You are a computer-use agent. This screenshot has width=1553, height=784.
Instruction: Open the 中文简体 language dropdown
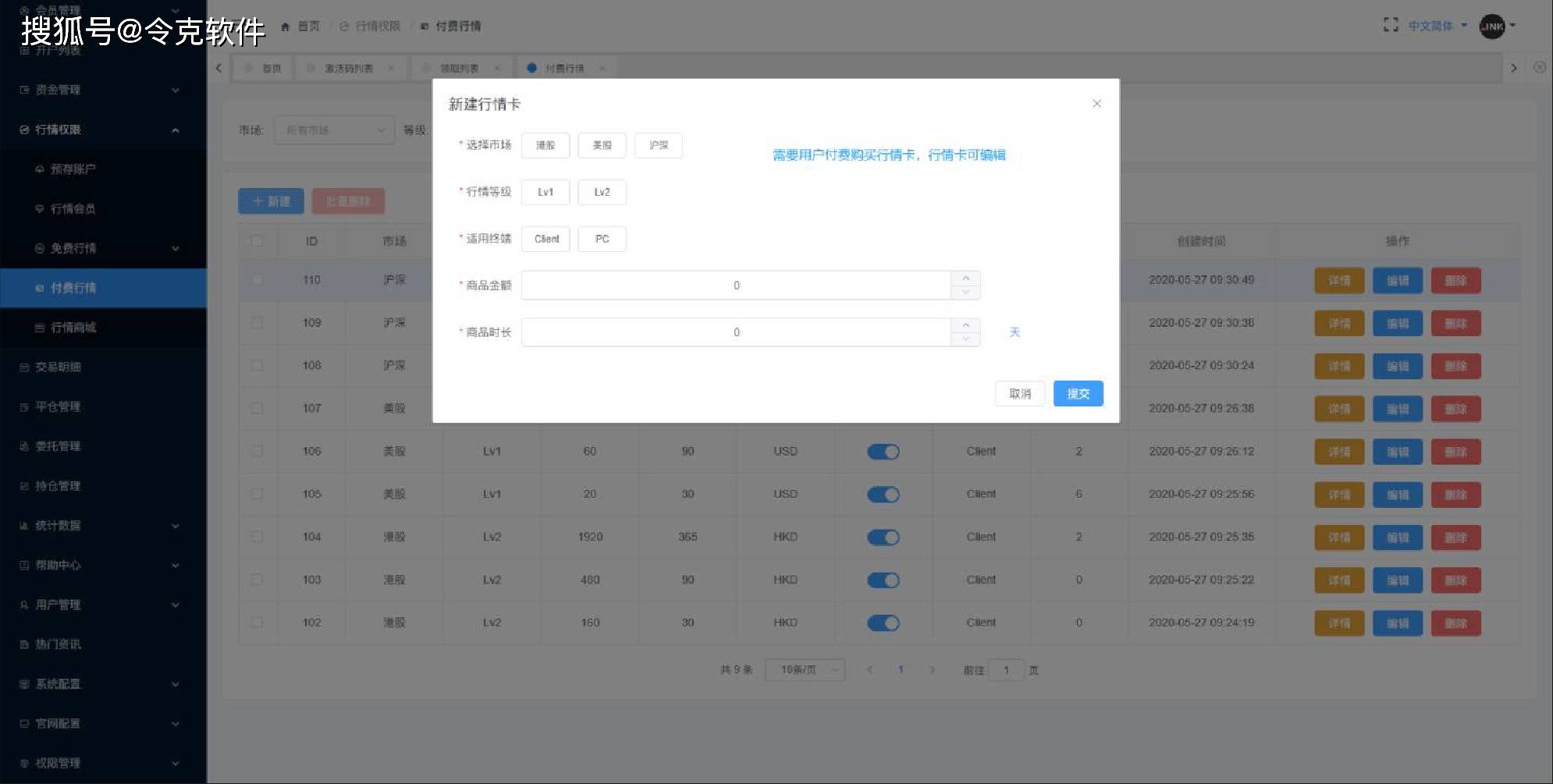coord(1438,26)
